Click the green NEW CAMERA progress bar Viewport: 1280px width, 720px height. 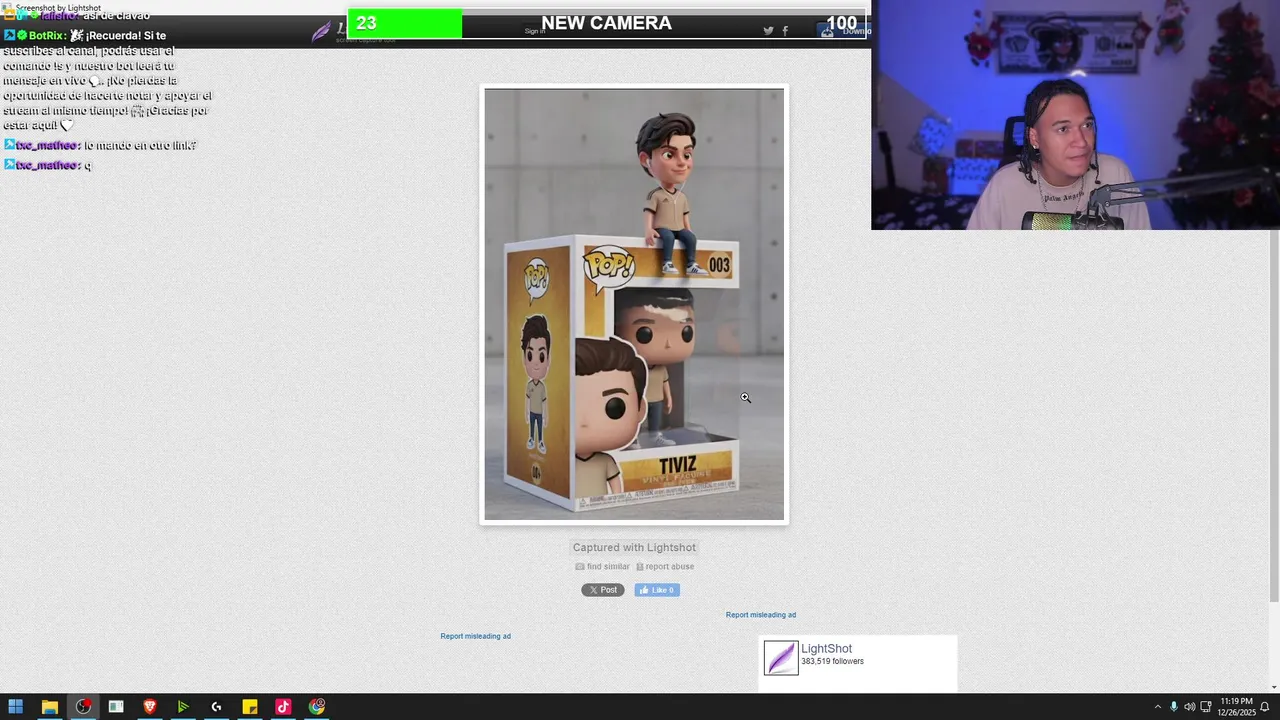coord(606,24)
